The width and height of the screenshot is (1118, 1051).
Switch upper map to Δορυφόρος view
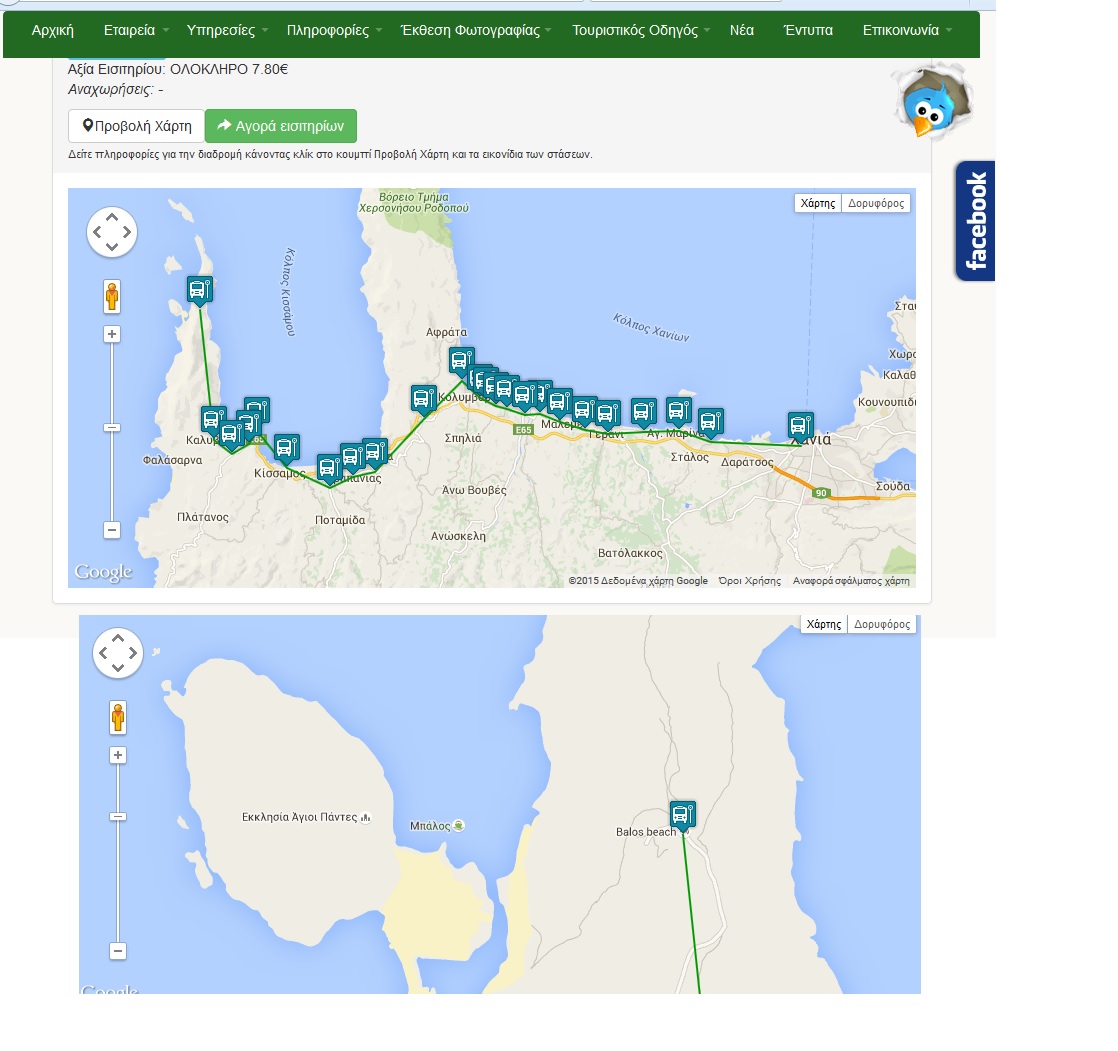[x=876, y=203]
